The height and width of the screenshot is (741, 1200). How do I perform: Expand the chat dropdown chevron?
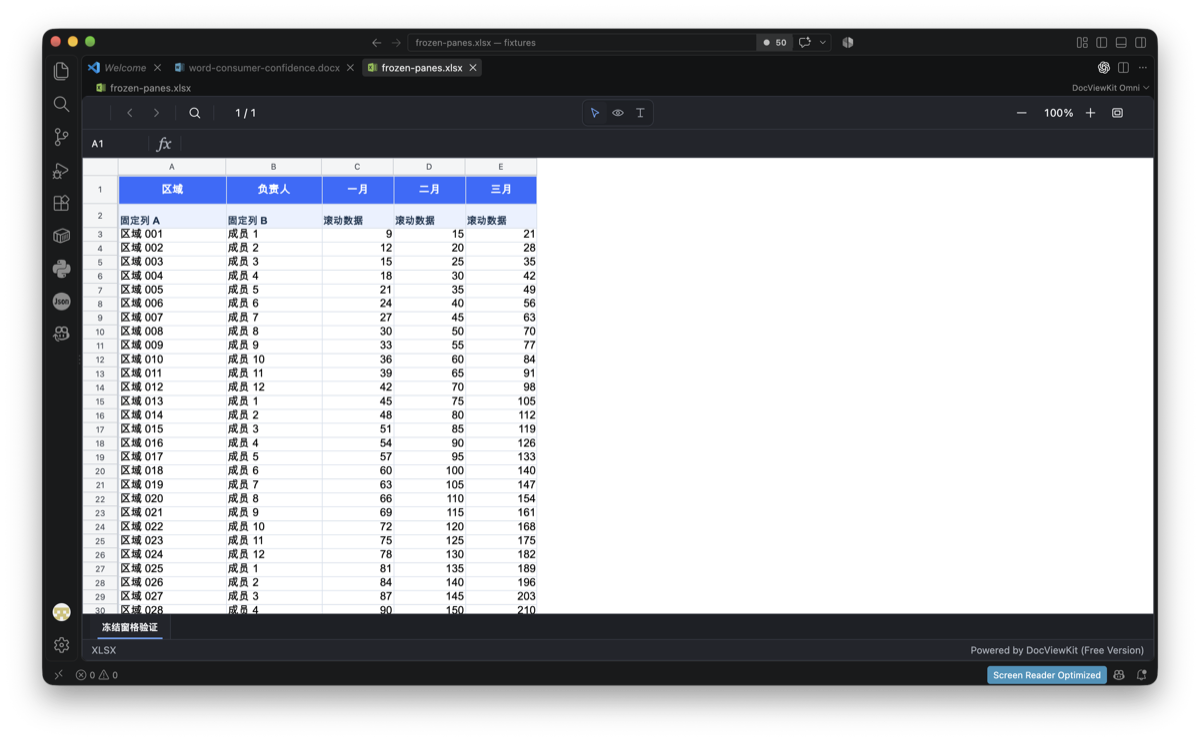[823, 43]
